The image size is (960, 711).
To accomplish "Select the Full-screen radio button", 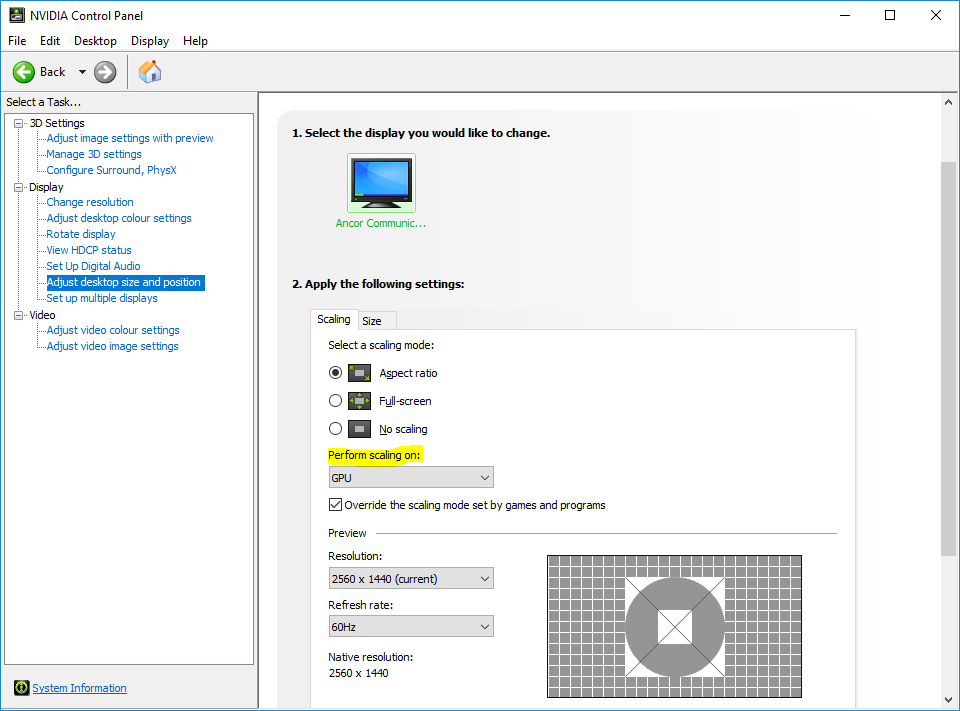I will coord(335,401).
